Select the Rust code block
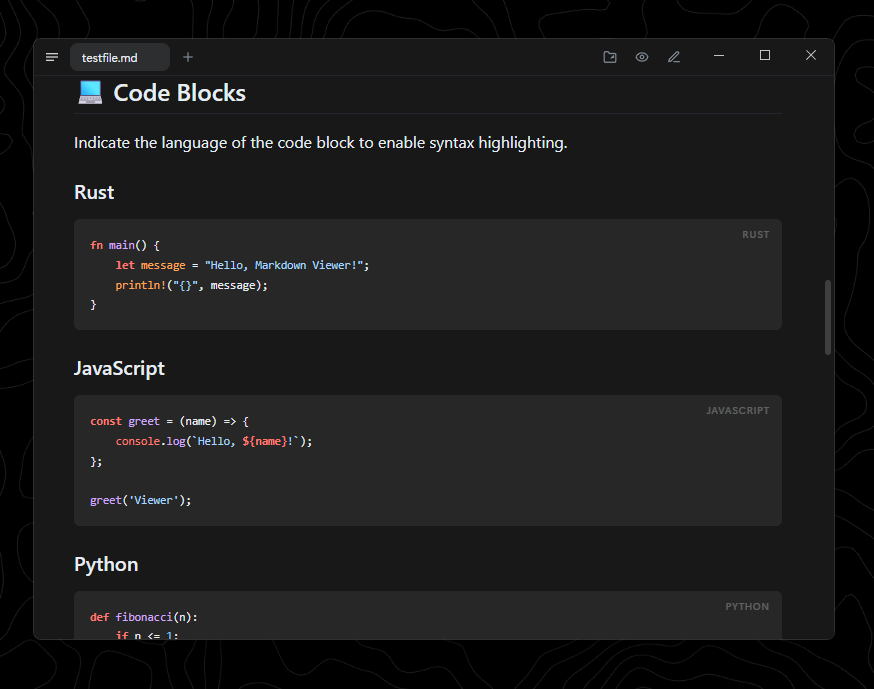 click(x=427, y=274)
